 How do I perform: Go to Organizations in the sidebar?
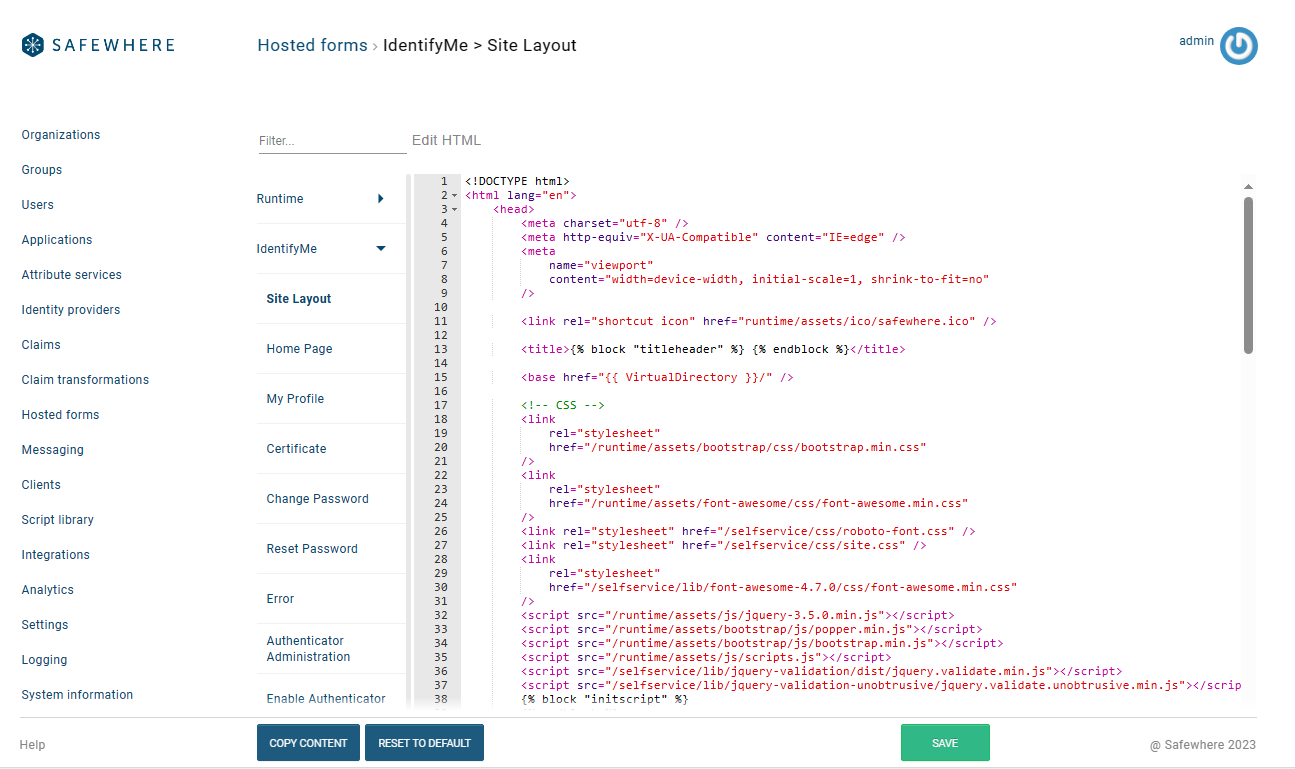point(61,135)
